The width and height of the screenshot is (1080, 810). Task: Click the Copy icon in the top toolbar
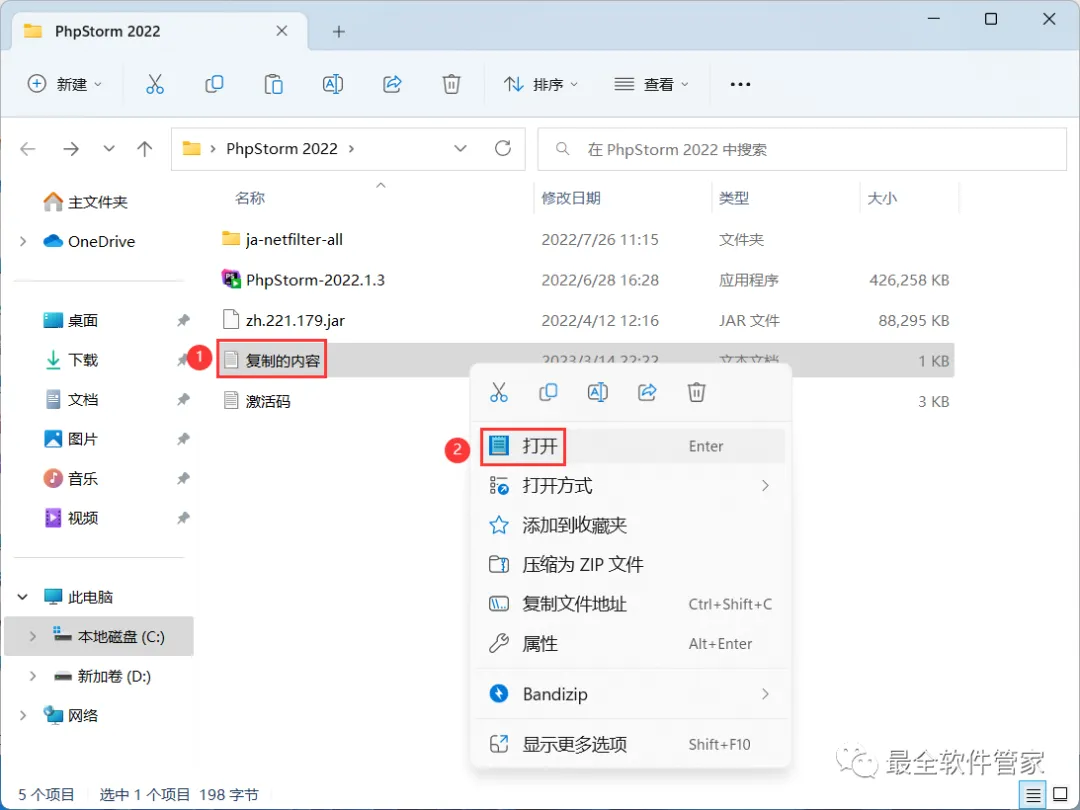tap(214, 84)
